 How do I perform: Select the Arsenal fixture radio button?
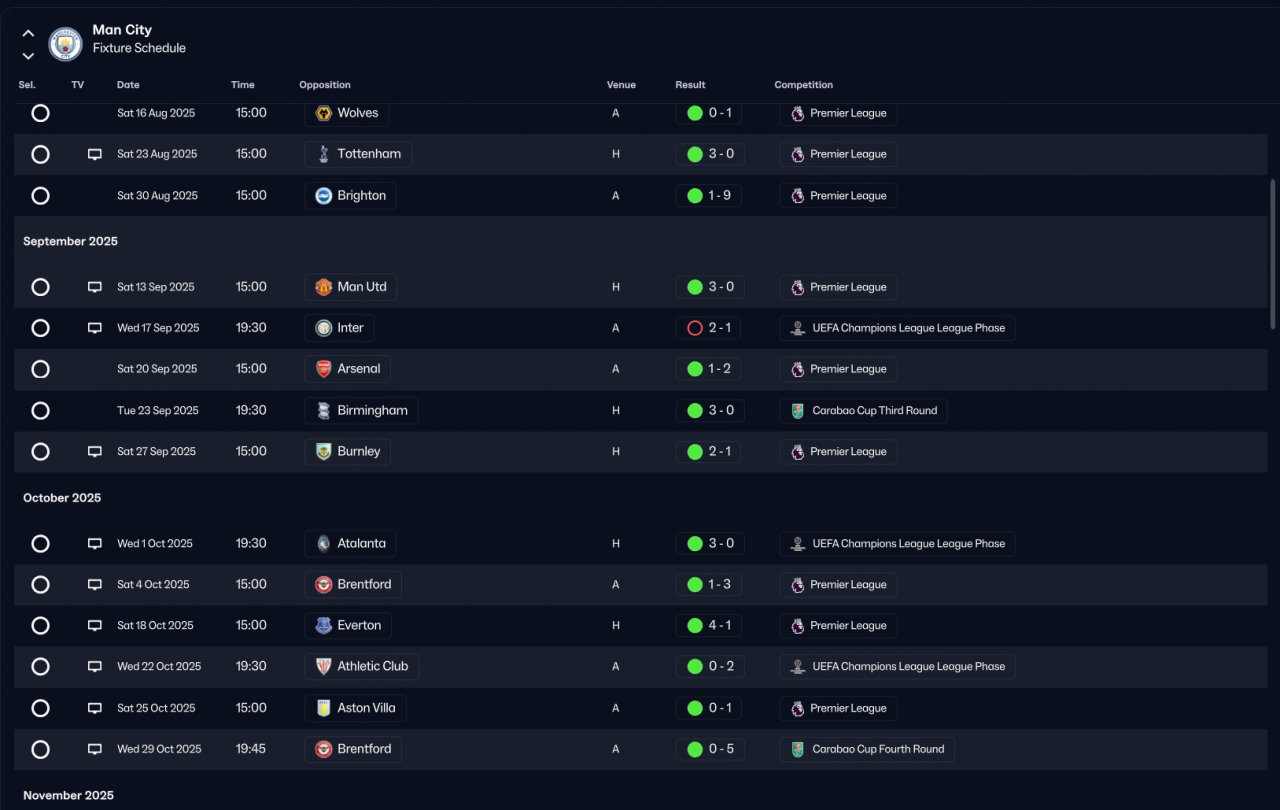[x=40, y=369]
